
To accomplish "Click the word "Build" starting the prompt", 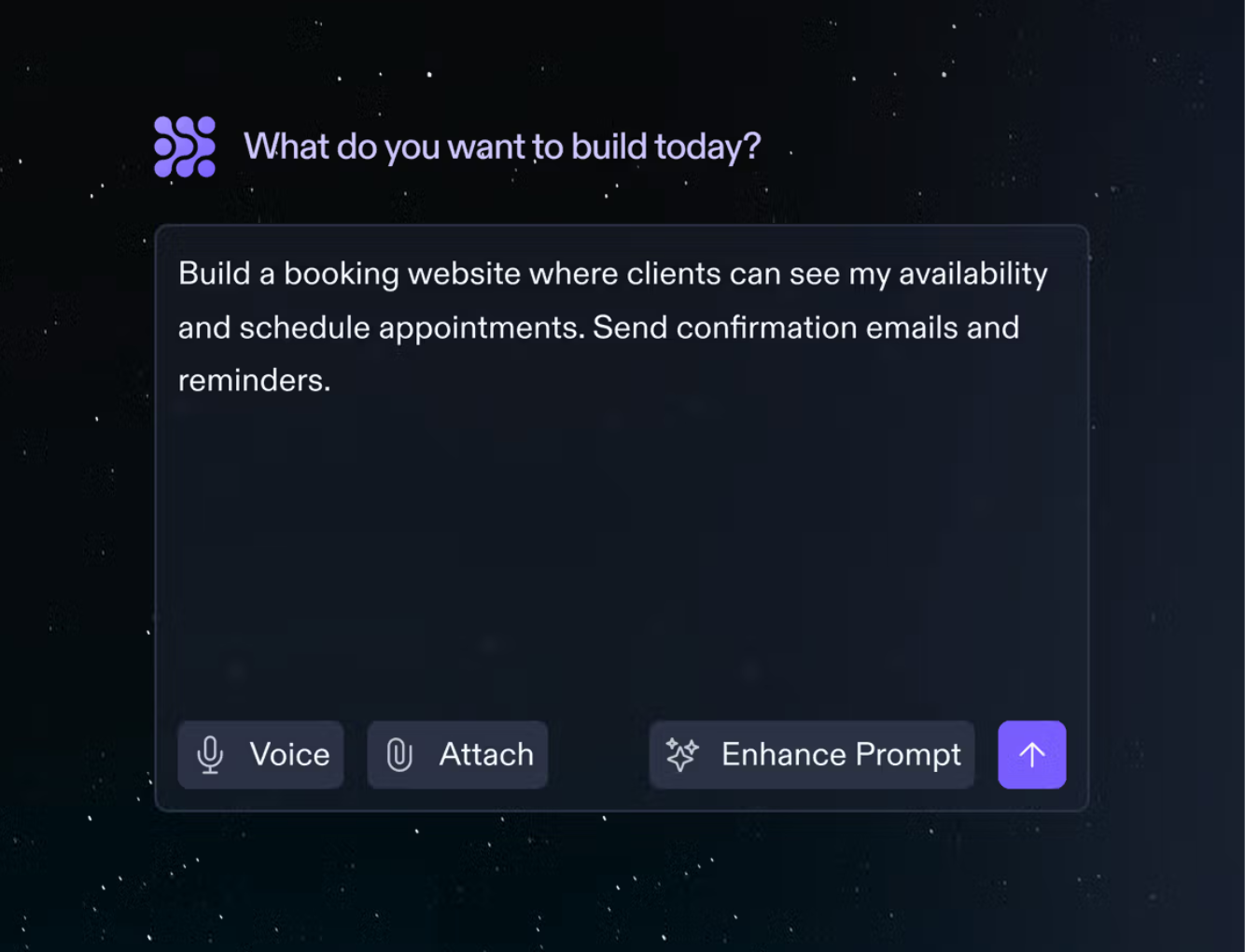I will pos(214,273).
